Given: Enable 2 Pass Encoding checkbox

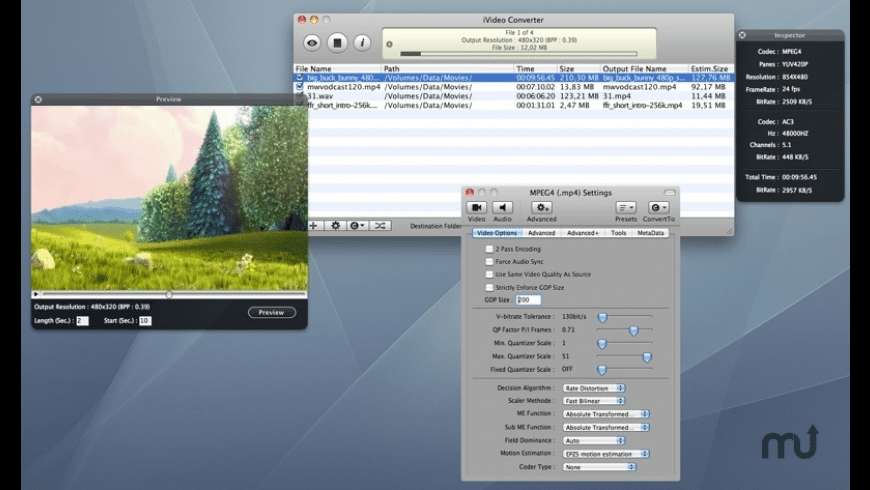Looking at the screenshot, I should coord(489,249).
